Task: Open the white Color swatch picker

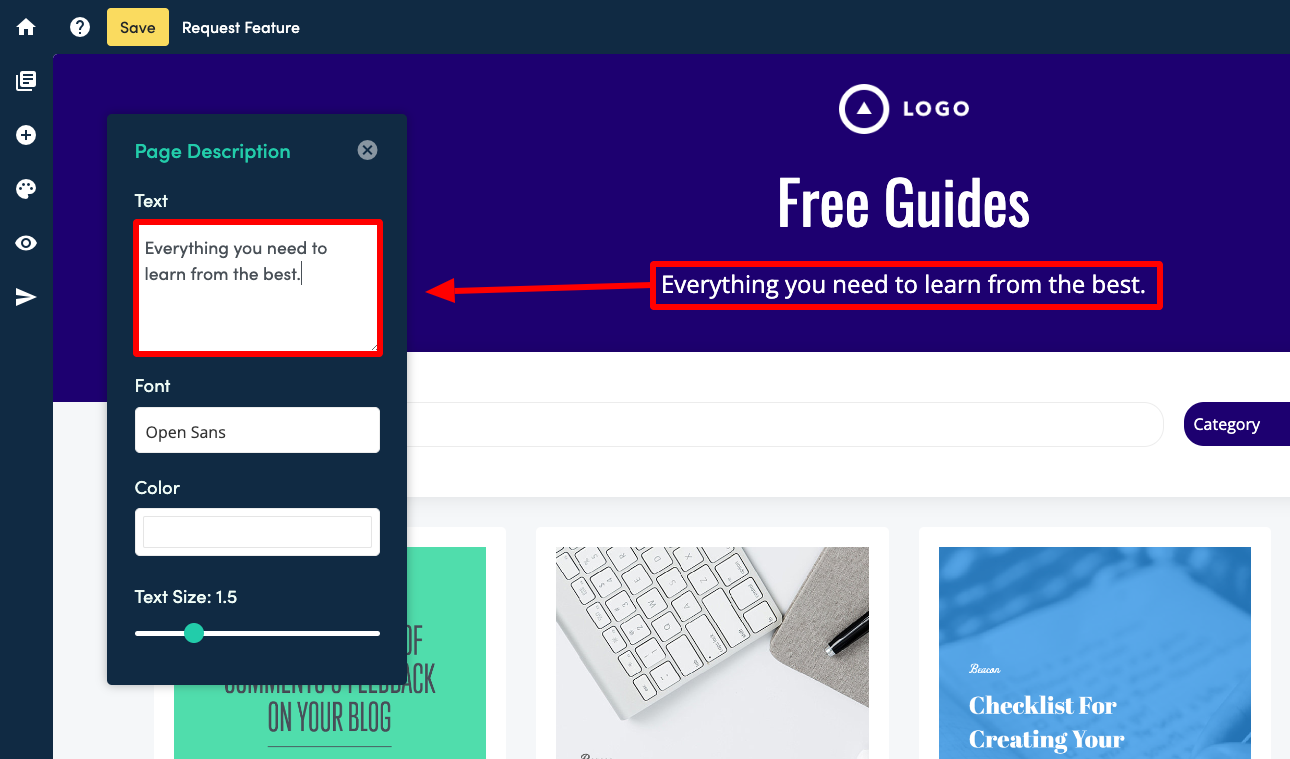Action: (x=257, y=532)
